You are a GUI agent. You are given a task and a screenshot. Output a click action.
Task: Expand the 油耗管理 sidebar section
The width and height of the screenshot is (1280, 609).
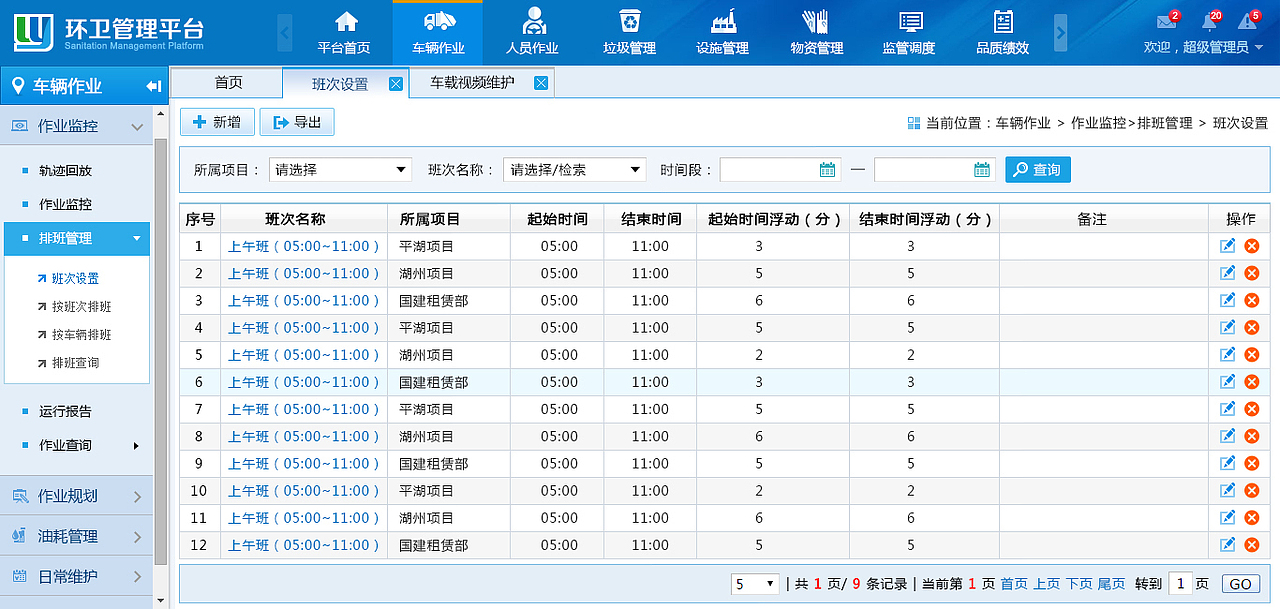[76, 536]
